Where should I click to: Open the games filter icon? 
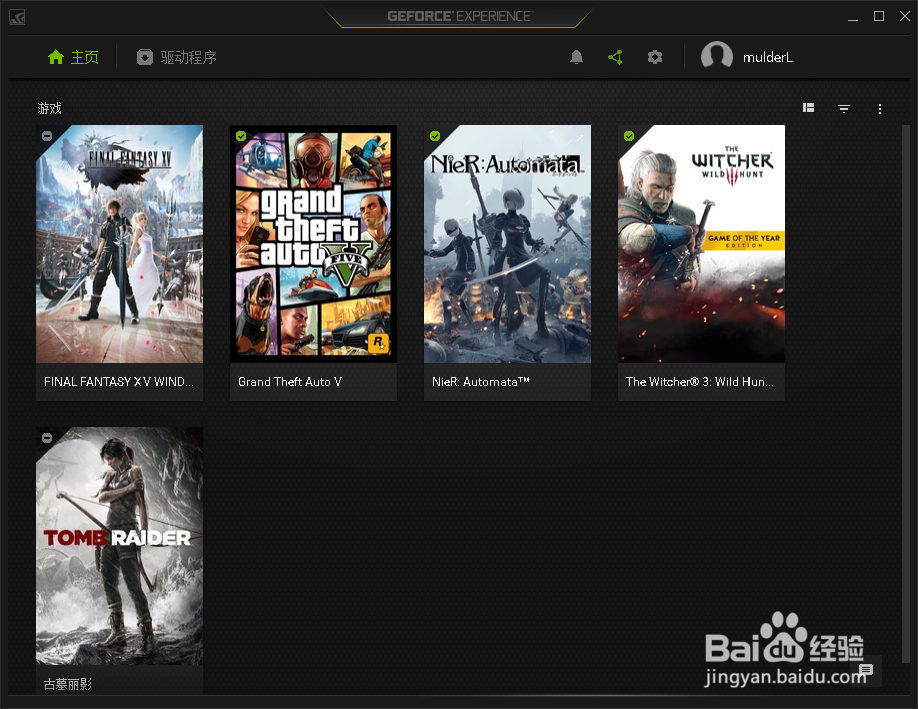tap(844, 108)
